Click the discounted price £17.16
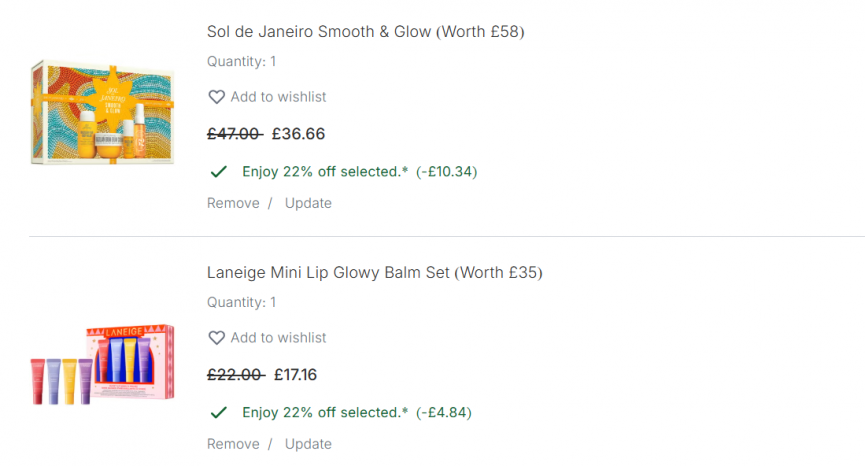The height and width of the screenshot is (466, 865). click(x=295, y=375)
